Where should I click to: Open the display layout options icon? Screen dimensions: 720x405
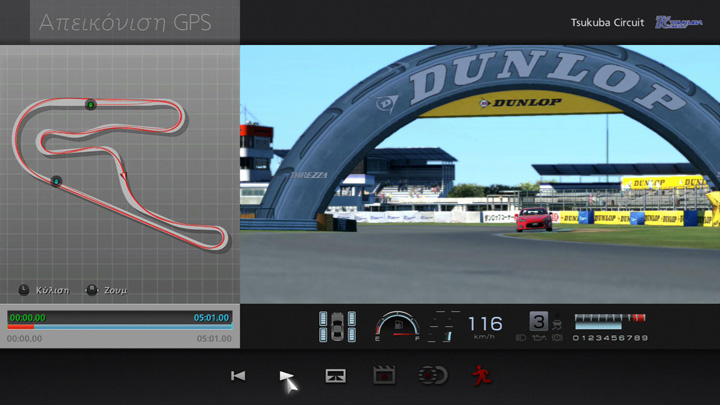[x=336, y=376]
